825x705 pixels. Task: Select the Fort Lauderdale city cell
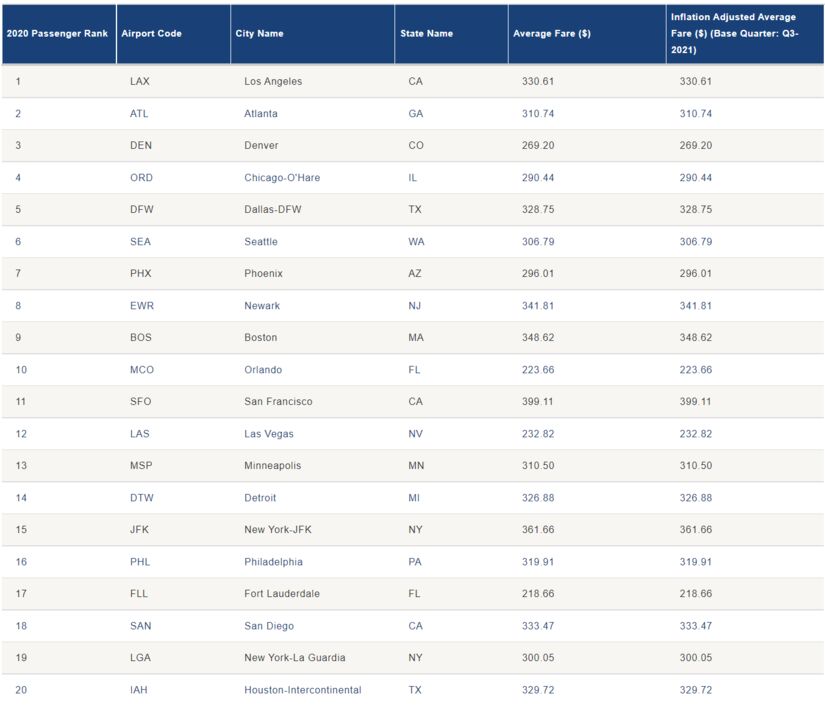pos(282,593)
